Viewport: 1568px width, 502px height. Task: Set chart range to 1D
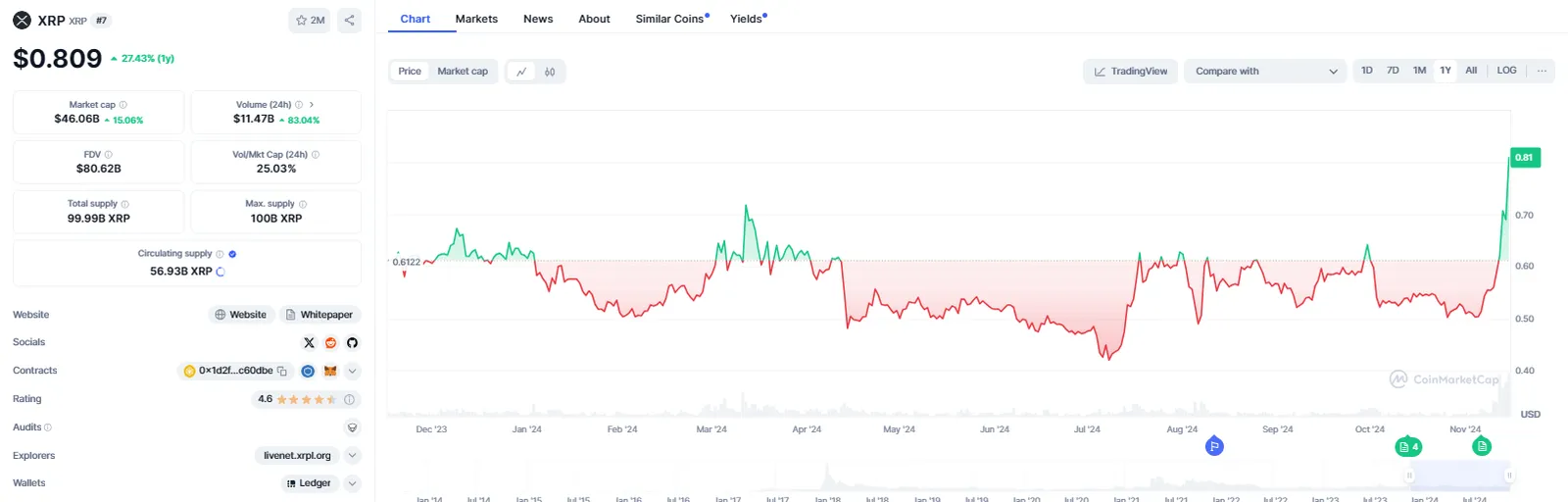1367,71
